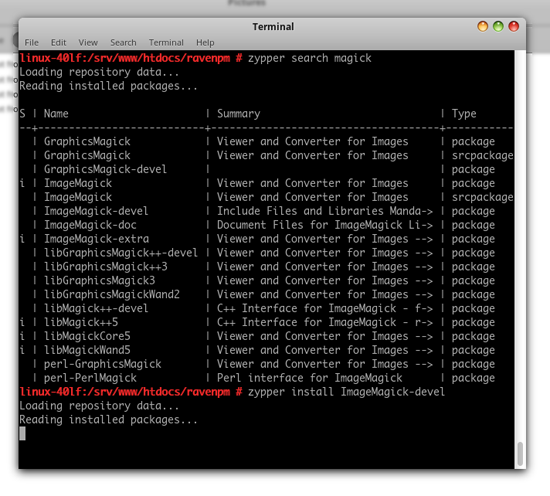Click the 'package' type of perl-PerlMagick row
This screenshot has width=550, height=496.
(x=473, y=378)
